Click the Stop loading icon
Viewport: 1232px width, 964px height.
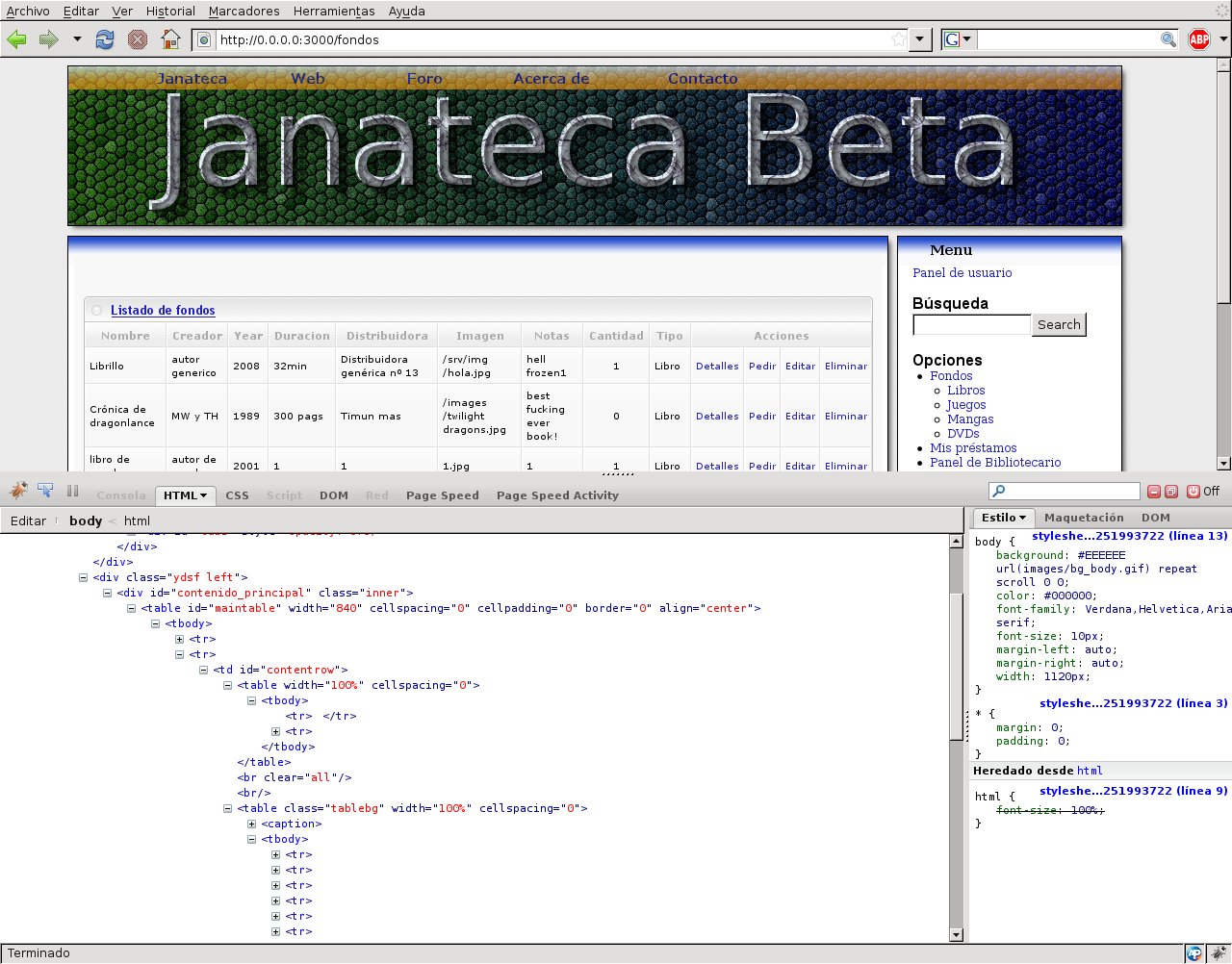[138, 39]
